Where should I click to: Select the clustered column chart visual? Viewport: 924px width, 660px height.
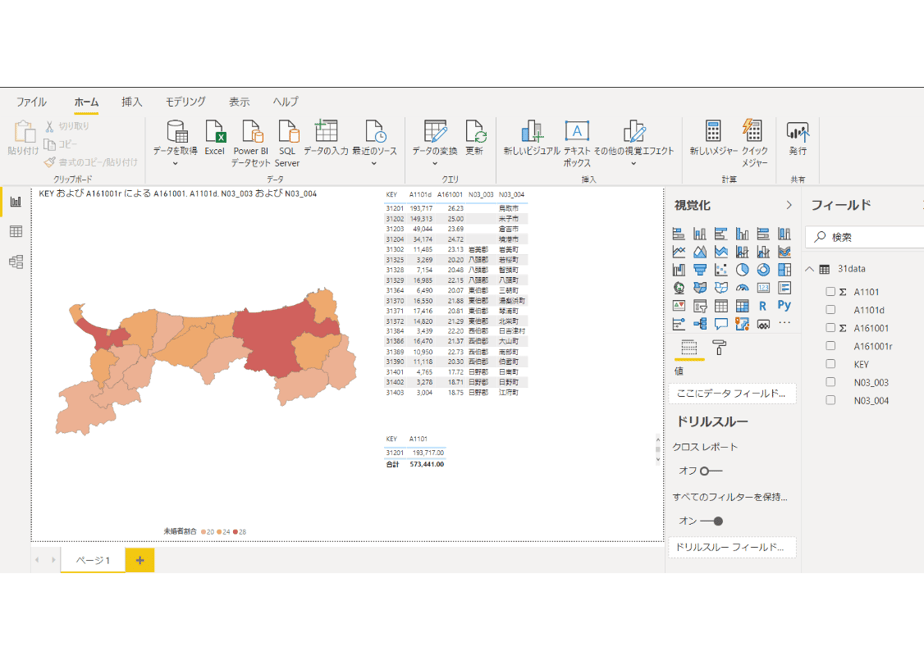coord(742,233)
